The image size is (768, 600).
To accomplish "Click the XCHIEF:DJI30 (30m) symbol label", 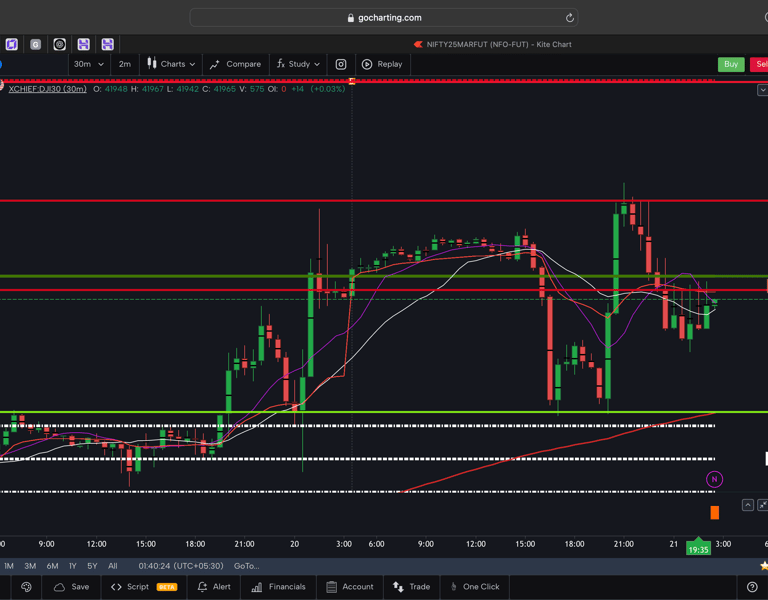I will (x=48, y=89).
